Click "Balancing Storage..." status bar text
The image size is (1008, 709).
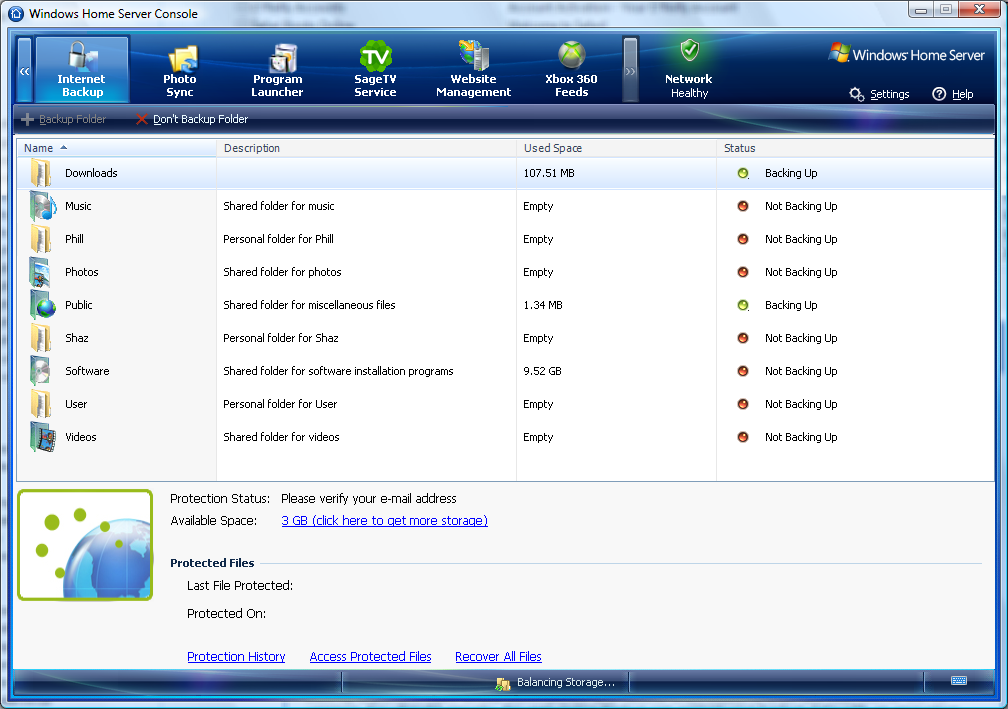[x=566, y=683]
